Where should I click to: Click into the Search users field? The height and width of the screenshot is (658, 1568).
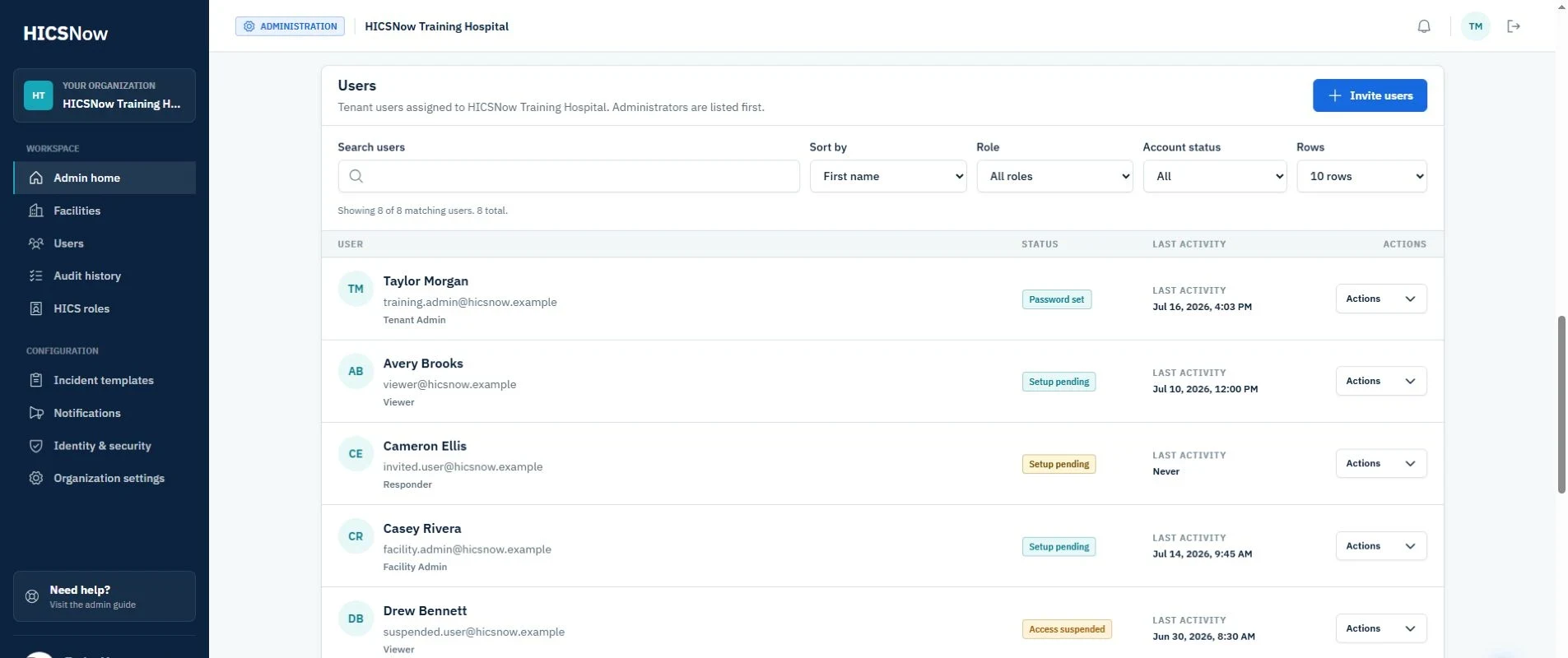pyautogui.click(x=569, y=176)
